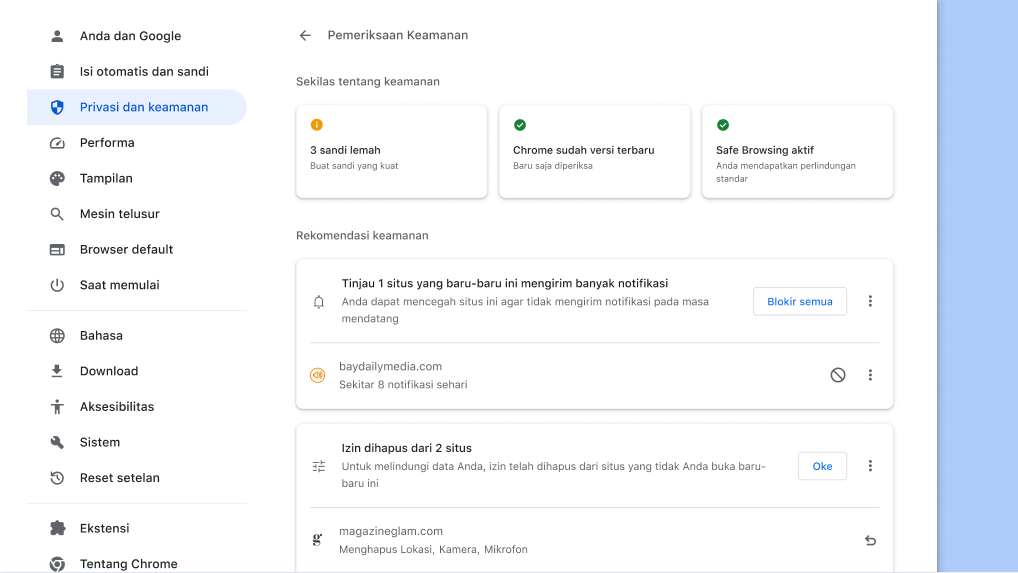The image size is (1018, 573).
Task: Click the Rekomendasi keamanan heading
Action: coord(362,236)
